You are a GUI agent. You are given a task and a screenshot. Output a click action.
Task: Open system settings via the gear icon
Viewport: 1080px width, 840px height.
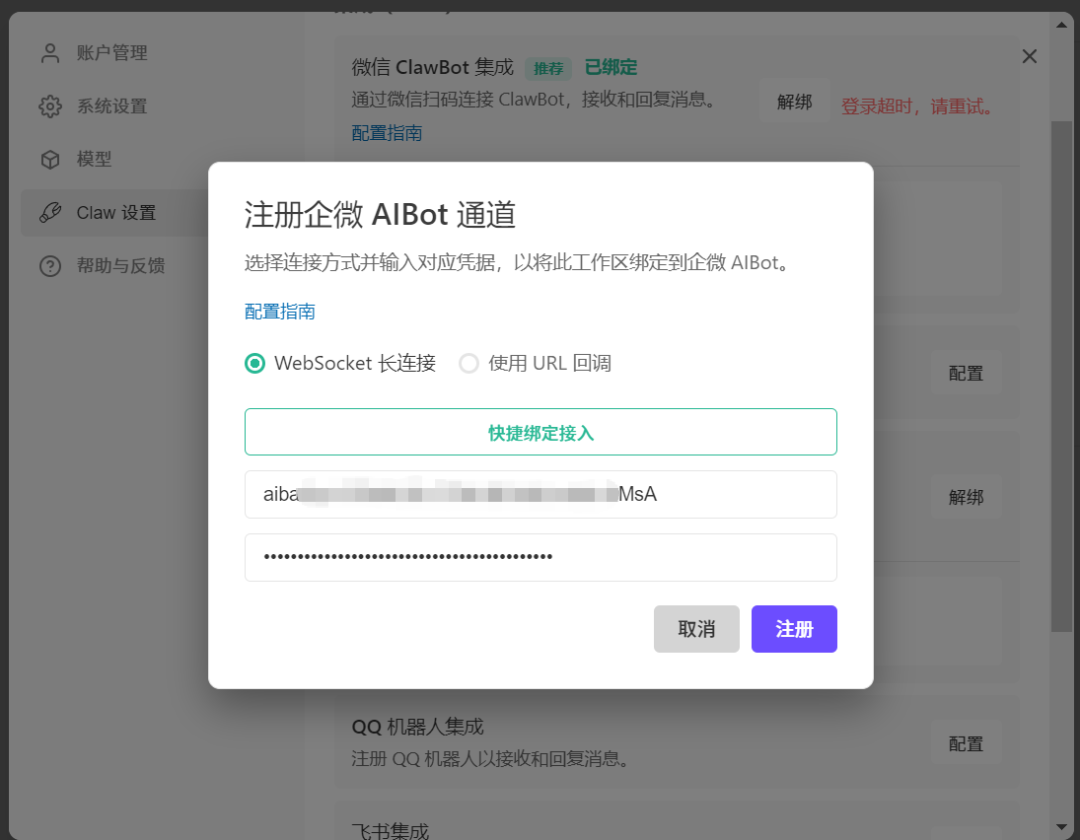(x=49, y=106)
